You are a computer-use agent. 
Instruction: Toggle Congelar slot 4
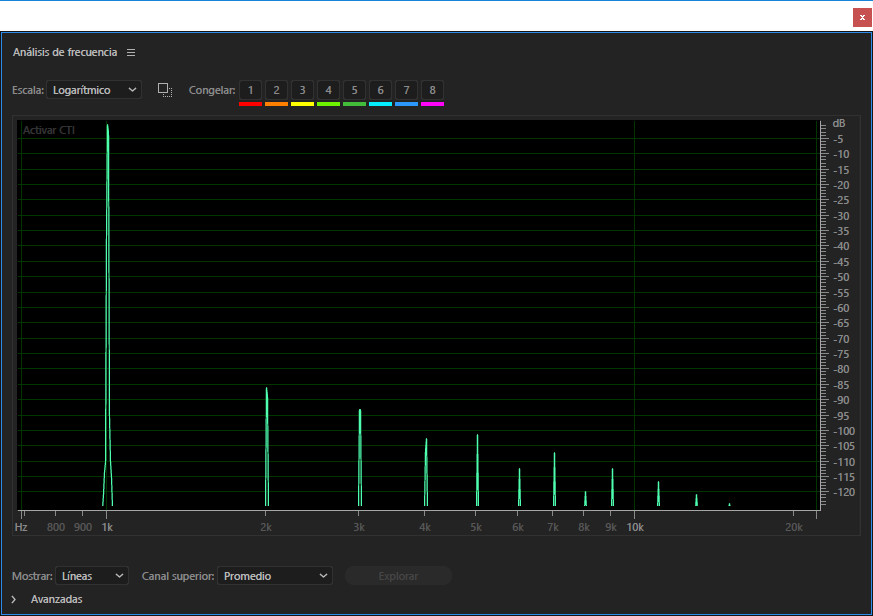(x=328, y=90)
